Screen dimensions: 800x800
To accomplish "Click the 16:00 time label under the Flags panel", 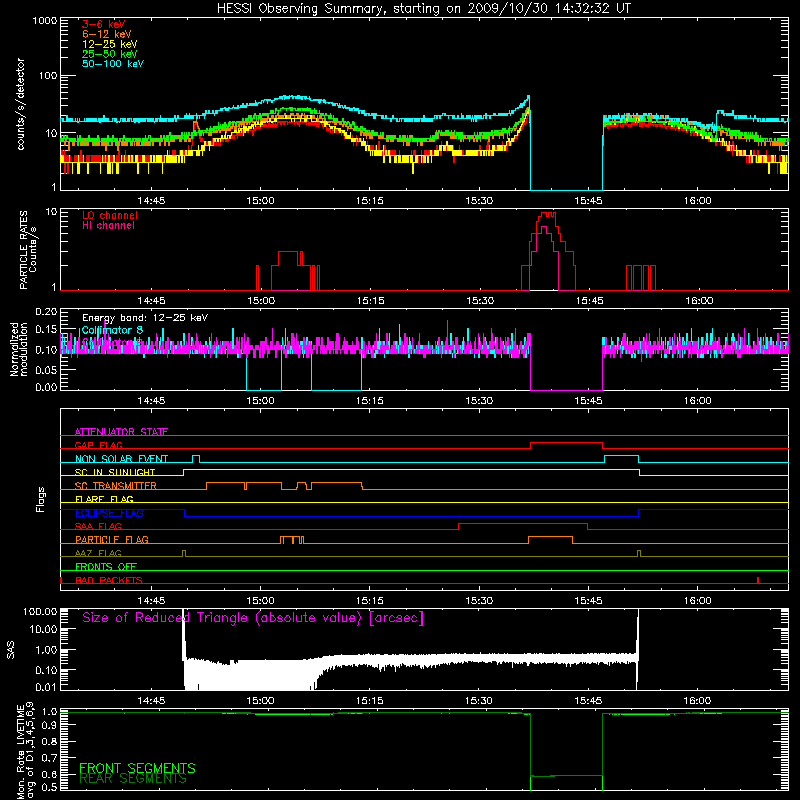I will [697, 601].
